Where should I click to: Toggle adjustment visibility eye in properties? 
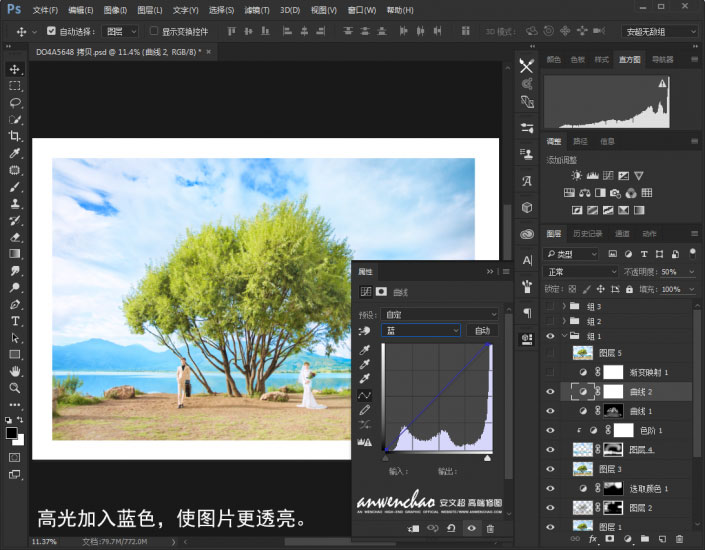[471, 529]
